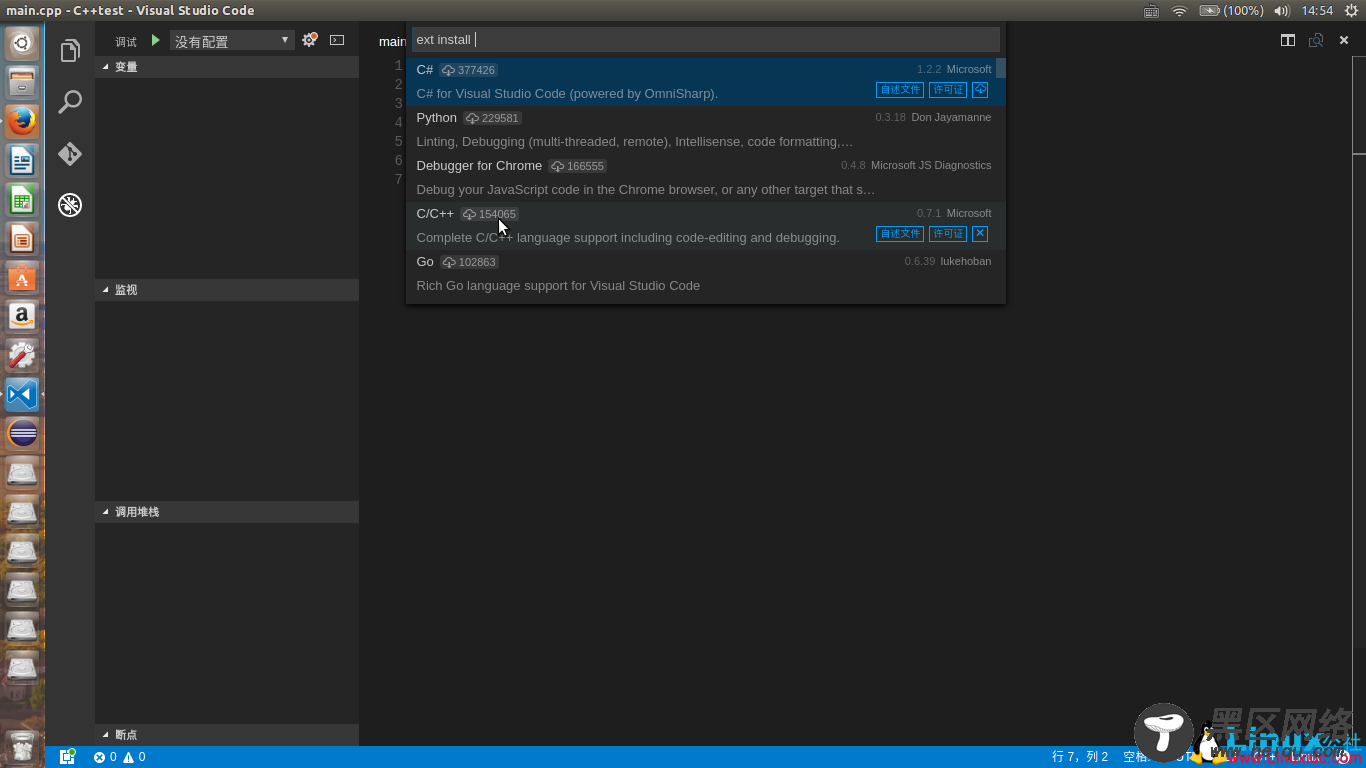Open System Settings wrench icon in launcher
The height and width of the screenshot is (768, 1366).
point(22,355)
